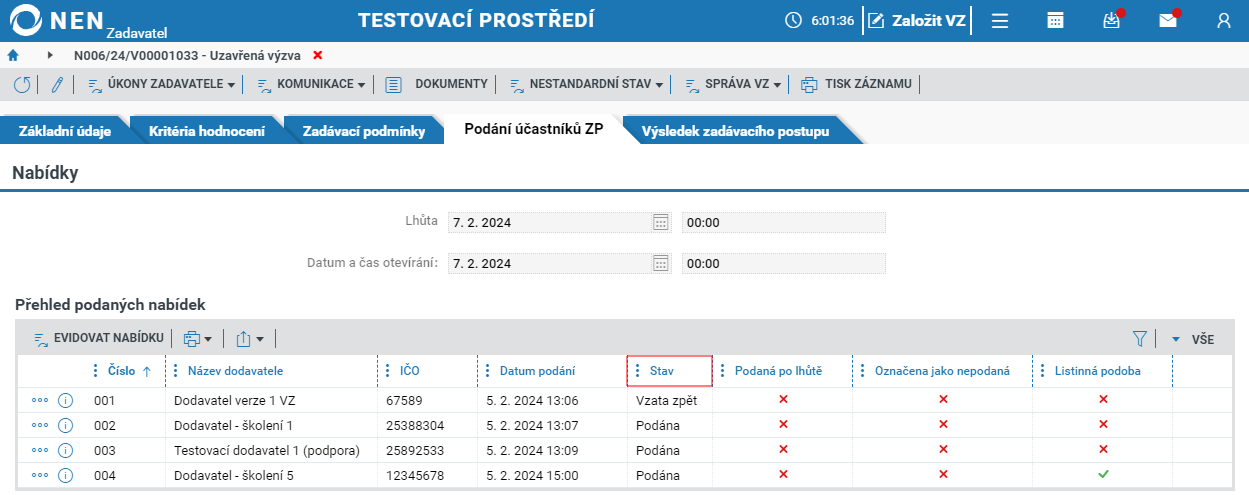Image resolution: width=1249 pixels, height=495 pixels.
Task: Open the Komunikace dropdown menu
Action: 311,84
